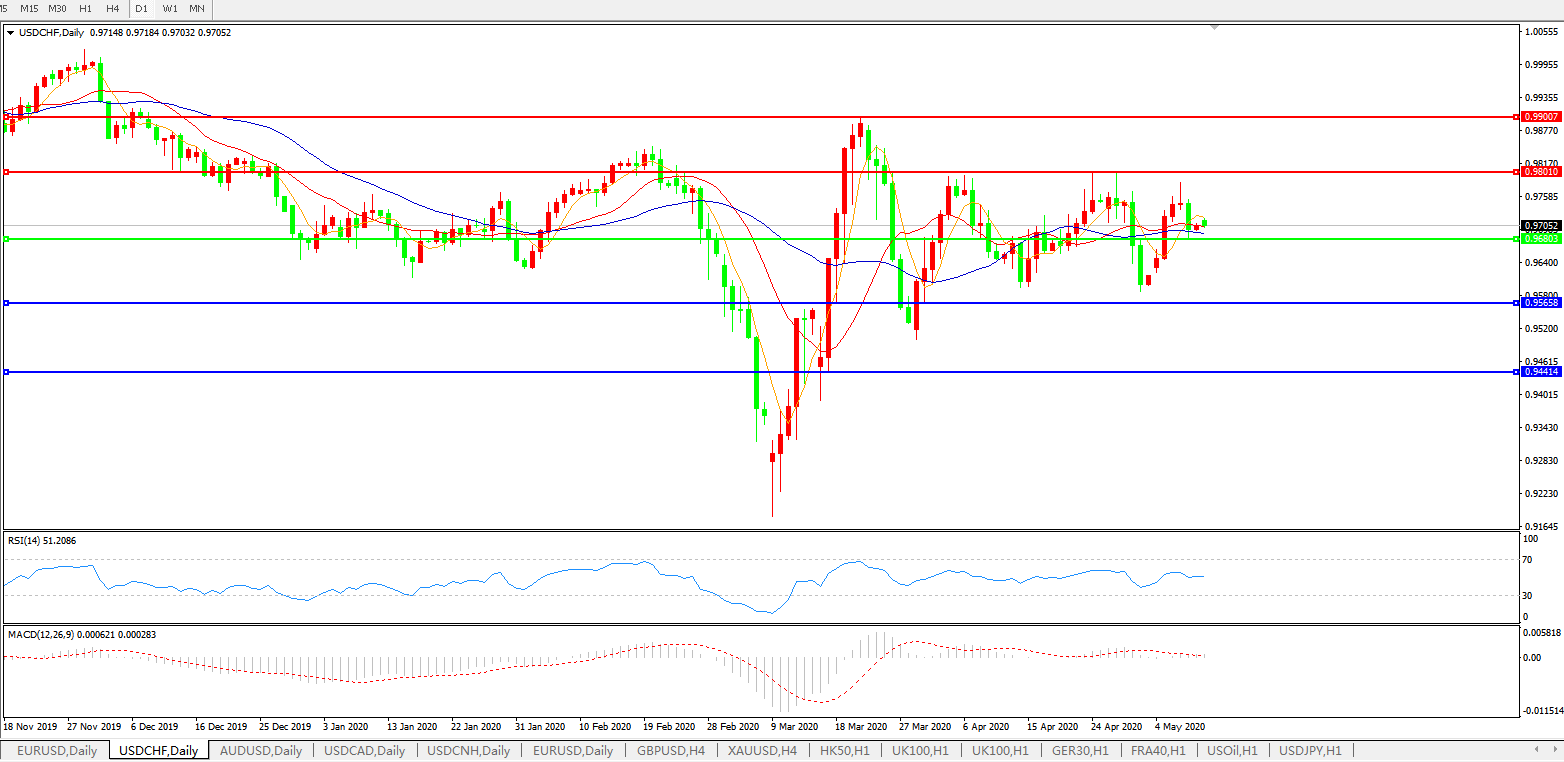1564x762 pixels.
Task: Click the chart shift triangle marker
Action: click(1215, 28)
